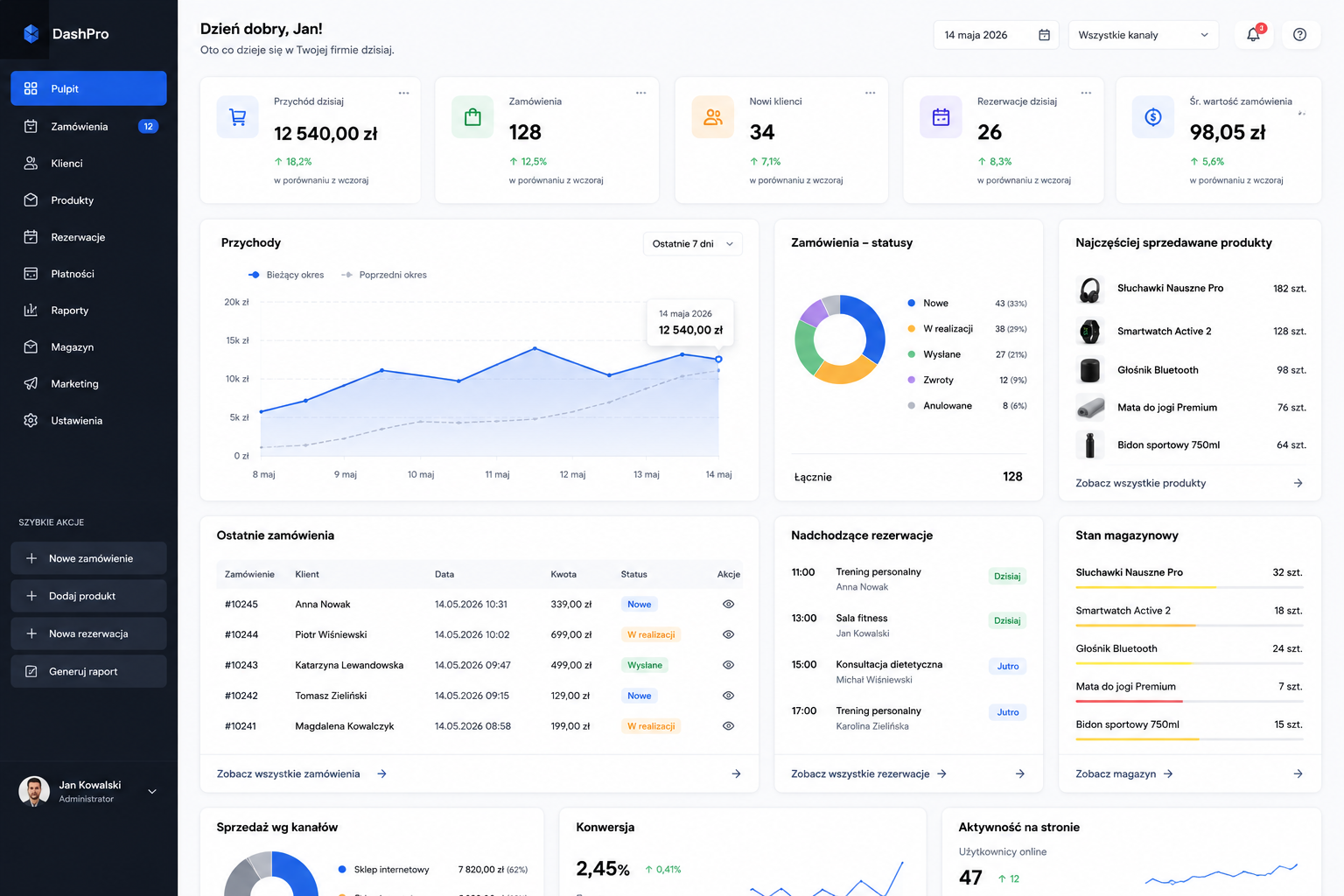Image resolution: width=1344 pixels, height=896 pixels.
Task: View order #10245 with eye icon
Action: click(728, 605)
